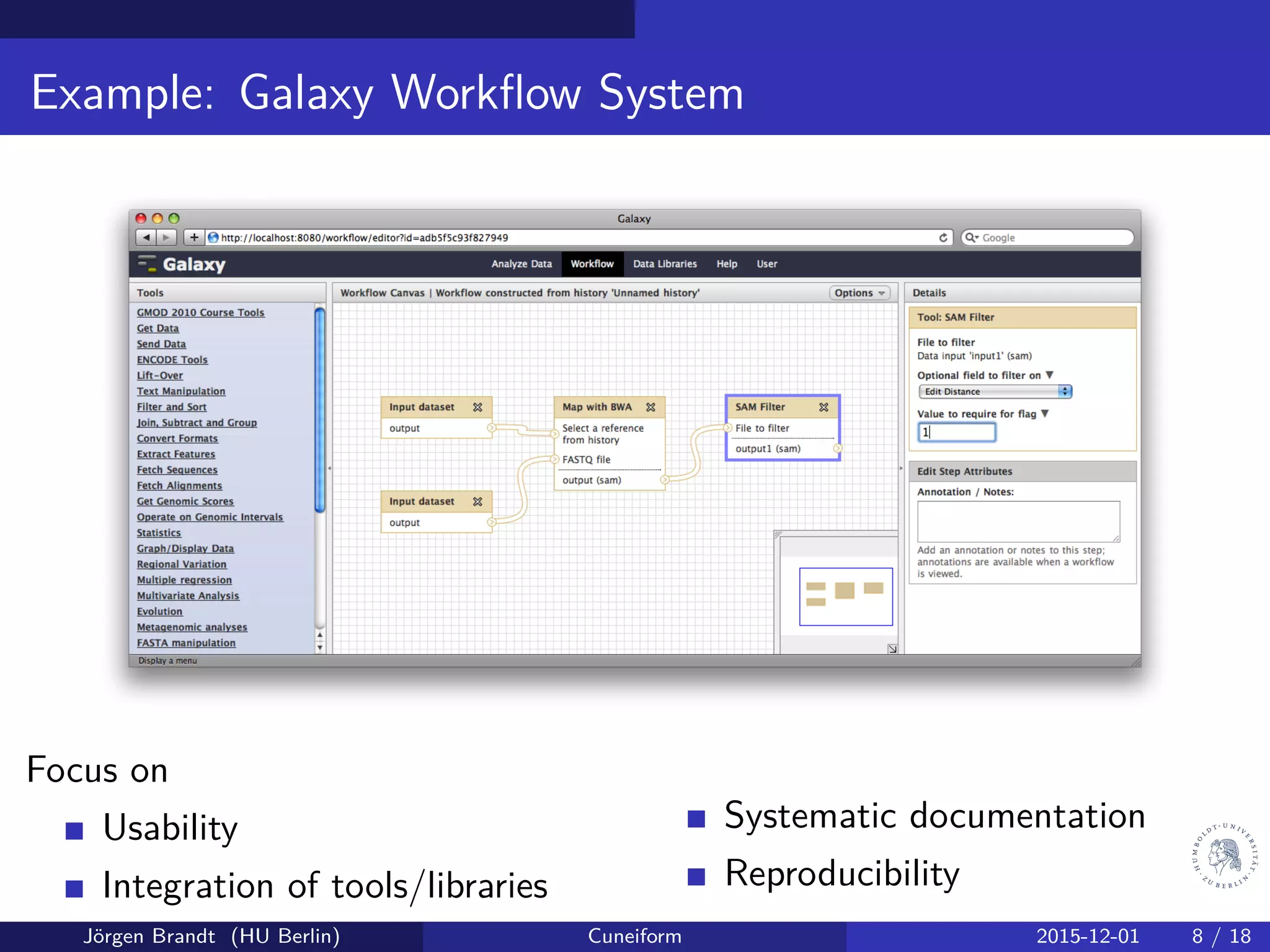Open the Multivariate Analysis section
Screen dimensions: 1270x952
pyautogui.click(x=188, y=596)
